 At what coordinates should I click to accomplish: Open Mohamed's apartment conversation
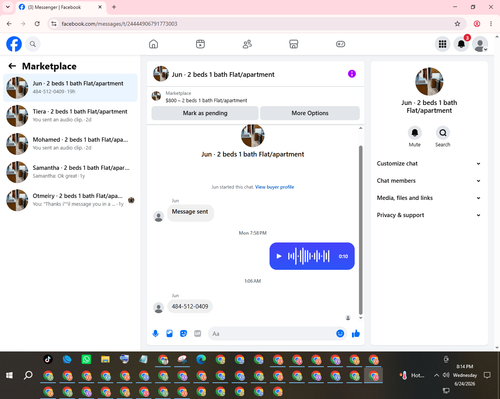pos(70,144)
